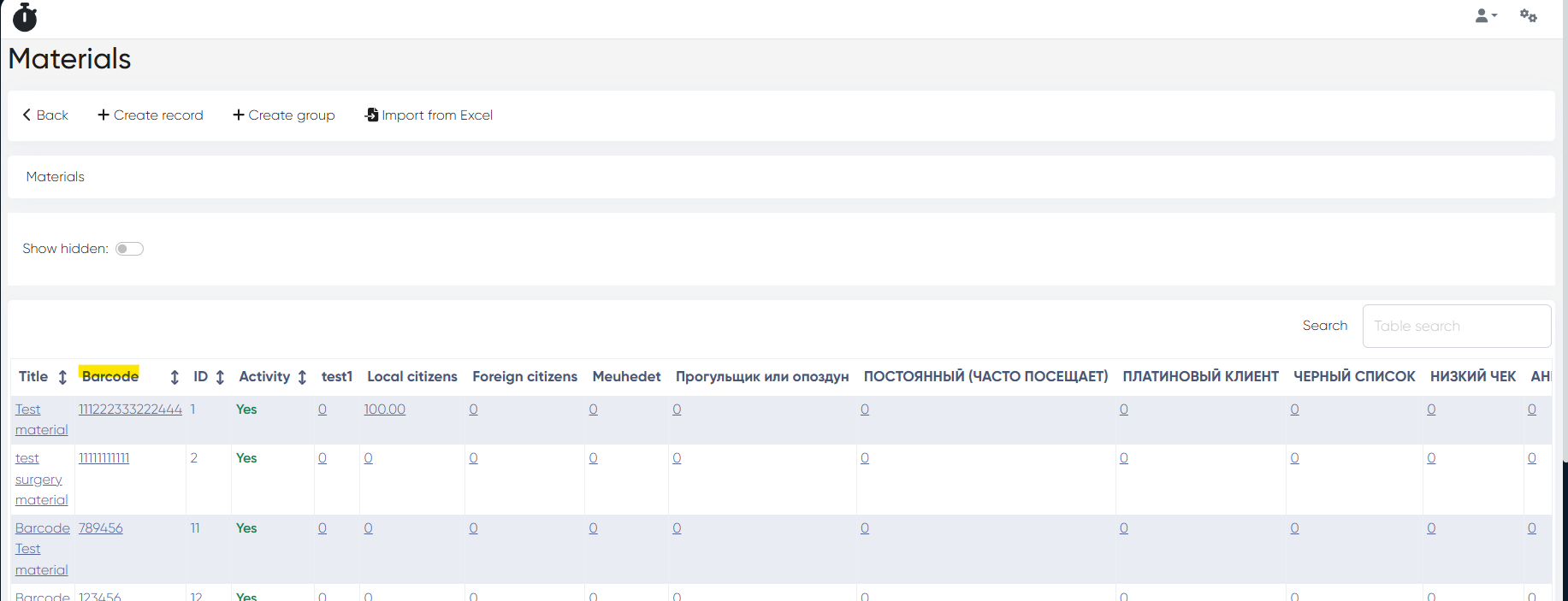Open barcode 789456 link

pos(101,528)
